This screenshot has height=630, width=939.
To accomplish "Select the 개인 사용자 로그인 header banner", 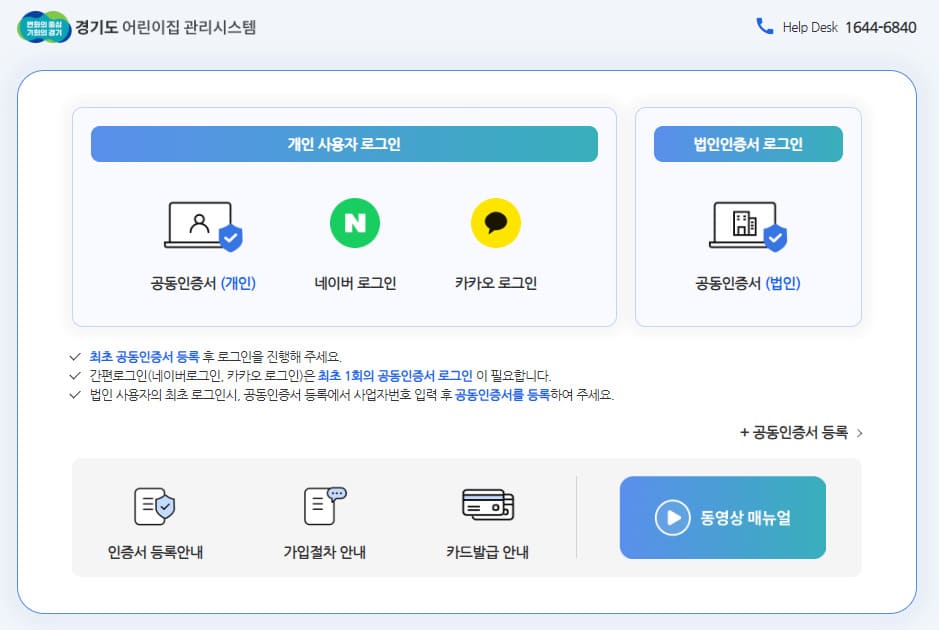I will tap(344, 143).
